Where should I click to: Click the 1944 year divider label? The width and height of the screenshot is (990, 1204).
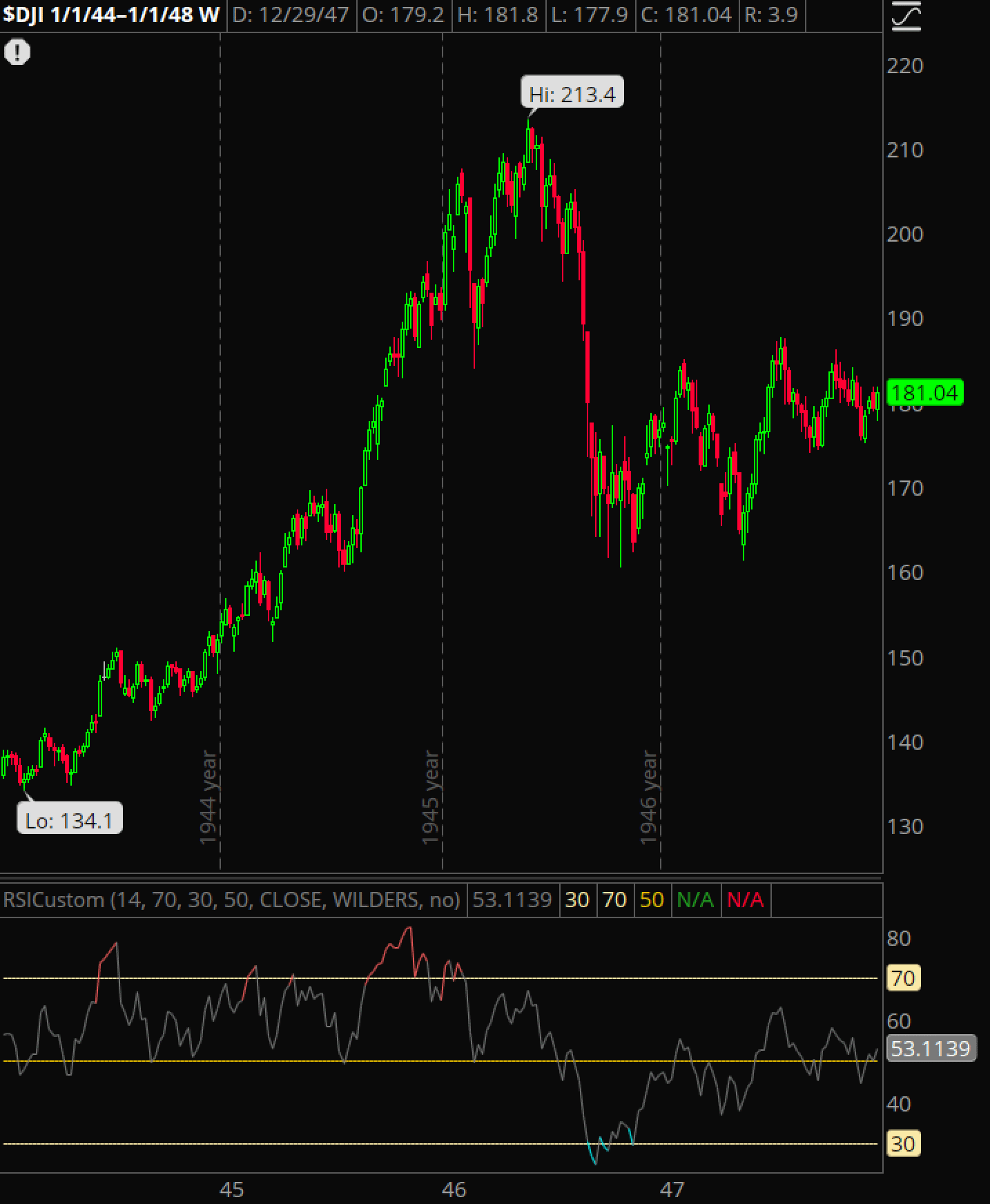pyautogui.click(x=208, y=797)
